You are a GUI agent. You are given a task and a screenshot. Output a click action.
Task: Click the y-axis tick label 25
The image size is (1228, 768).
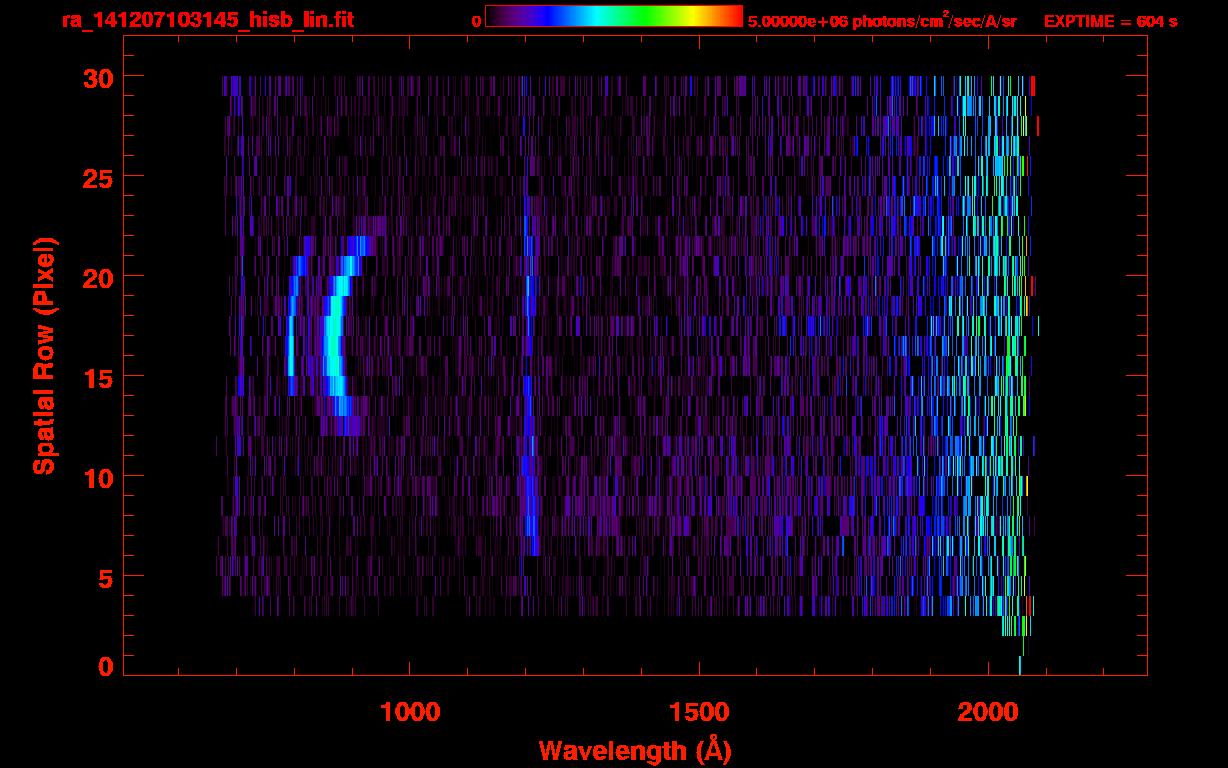pos(97,177)
